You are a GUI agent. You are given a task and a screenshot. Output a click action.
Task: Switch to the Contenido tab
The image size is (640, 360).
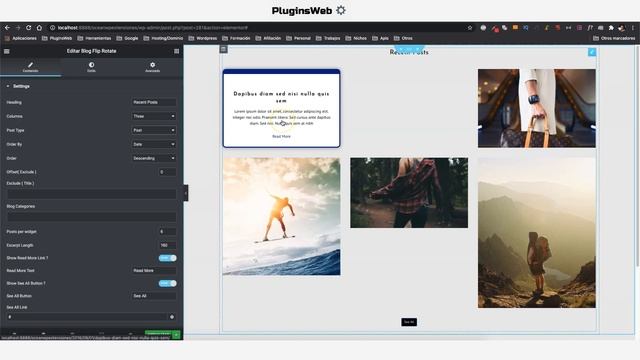tap(31, 67)
